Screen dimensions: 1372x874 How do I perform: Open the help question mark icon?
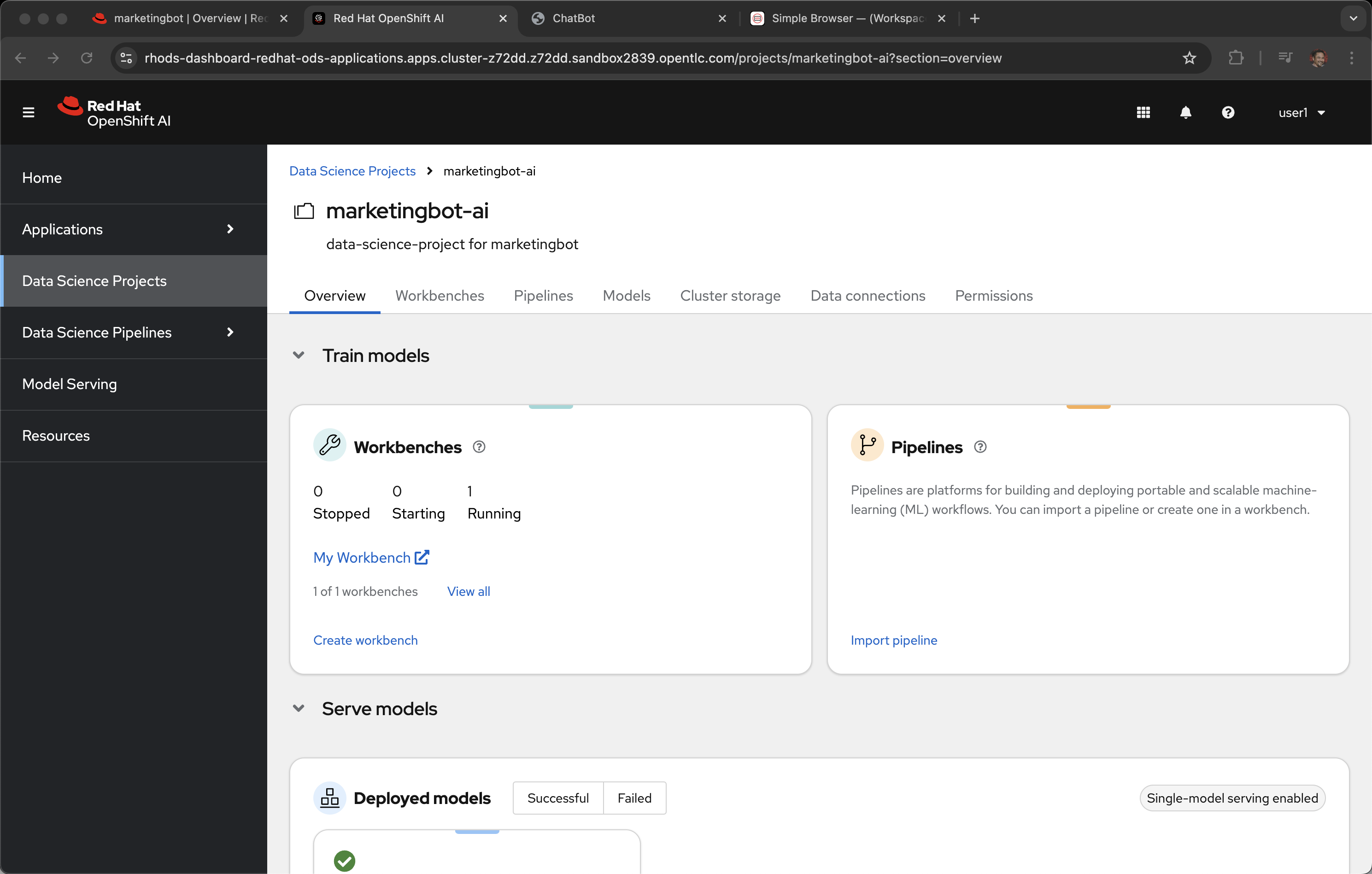1228,113
